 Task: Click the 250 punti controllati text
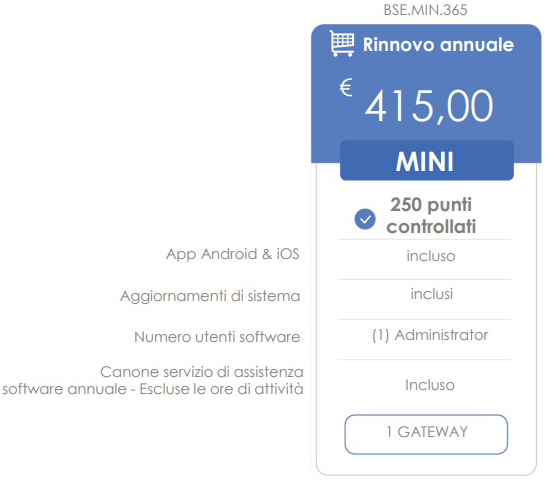[431, 215]
